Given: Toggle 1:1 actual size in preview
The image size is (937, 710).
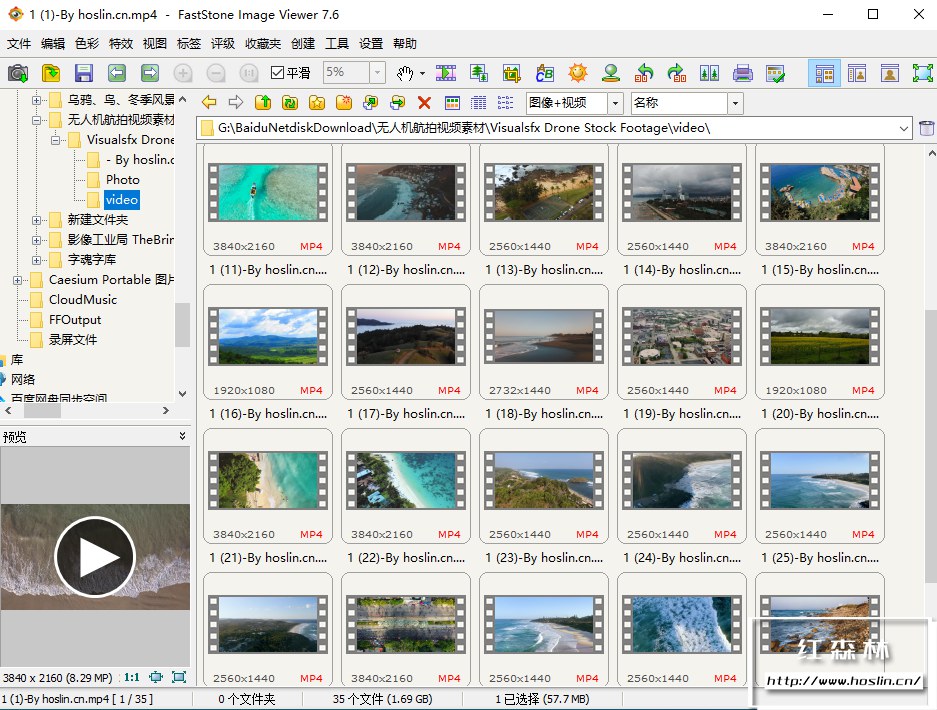Looking at the screenshot, I should pyautogui.click(x=131, y=677).
